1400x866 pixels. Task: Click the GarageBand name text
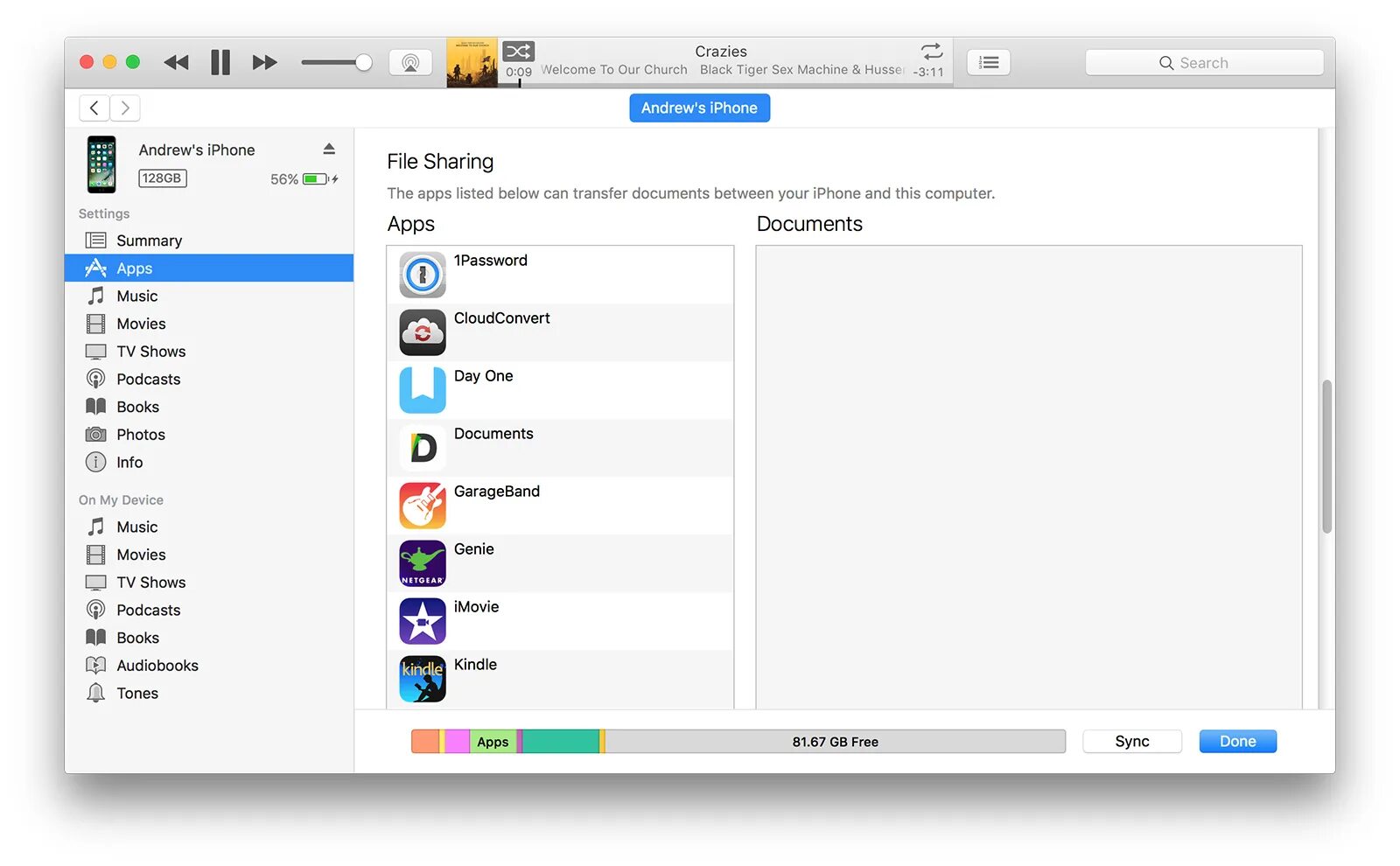click(496, 492)
